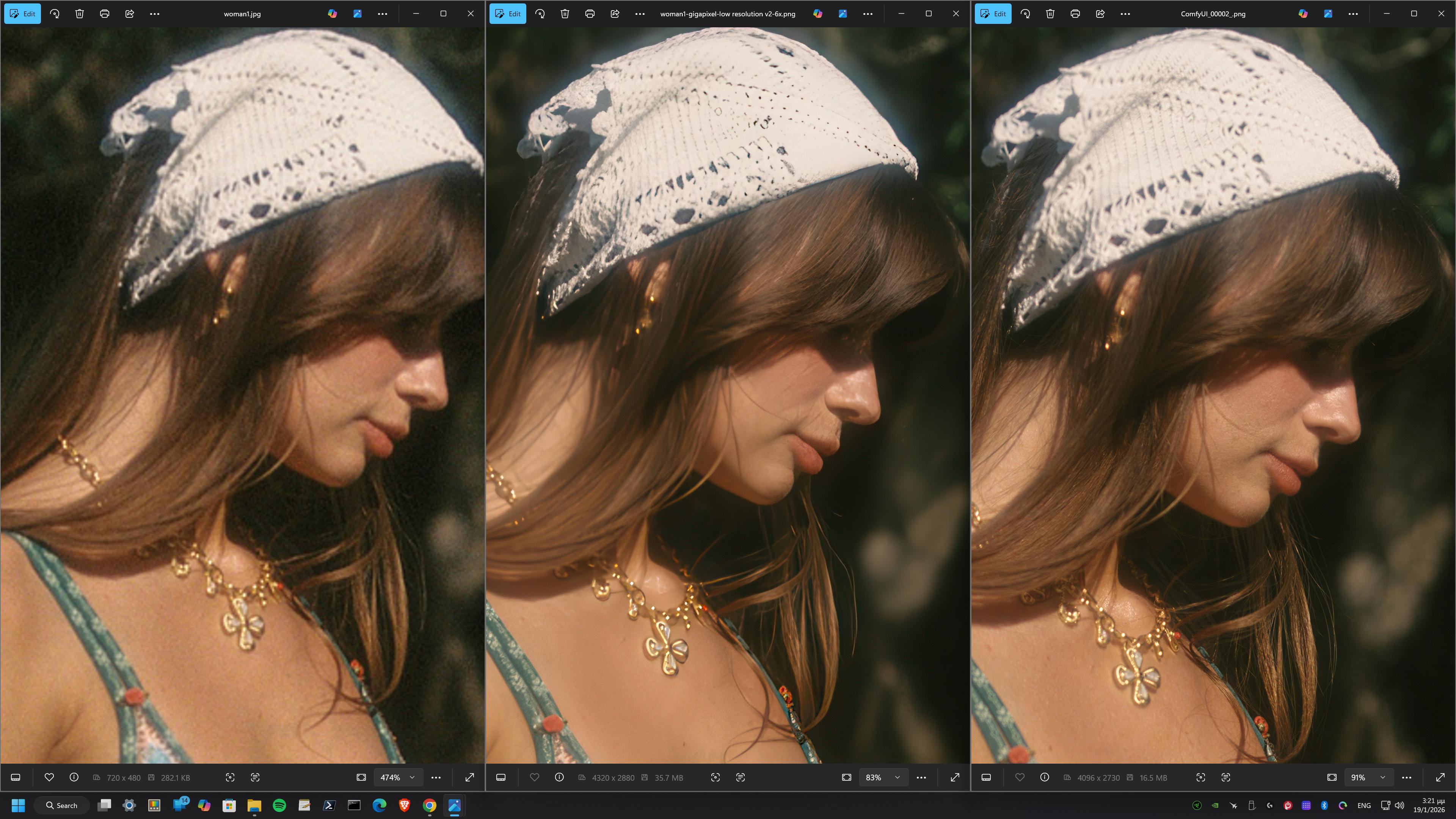Image resolution: width=1456 pixels, height=819 pixels.
Task: Open the 91% zoom level dropdown
Action: point(1382,777)
